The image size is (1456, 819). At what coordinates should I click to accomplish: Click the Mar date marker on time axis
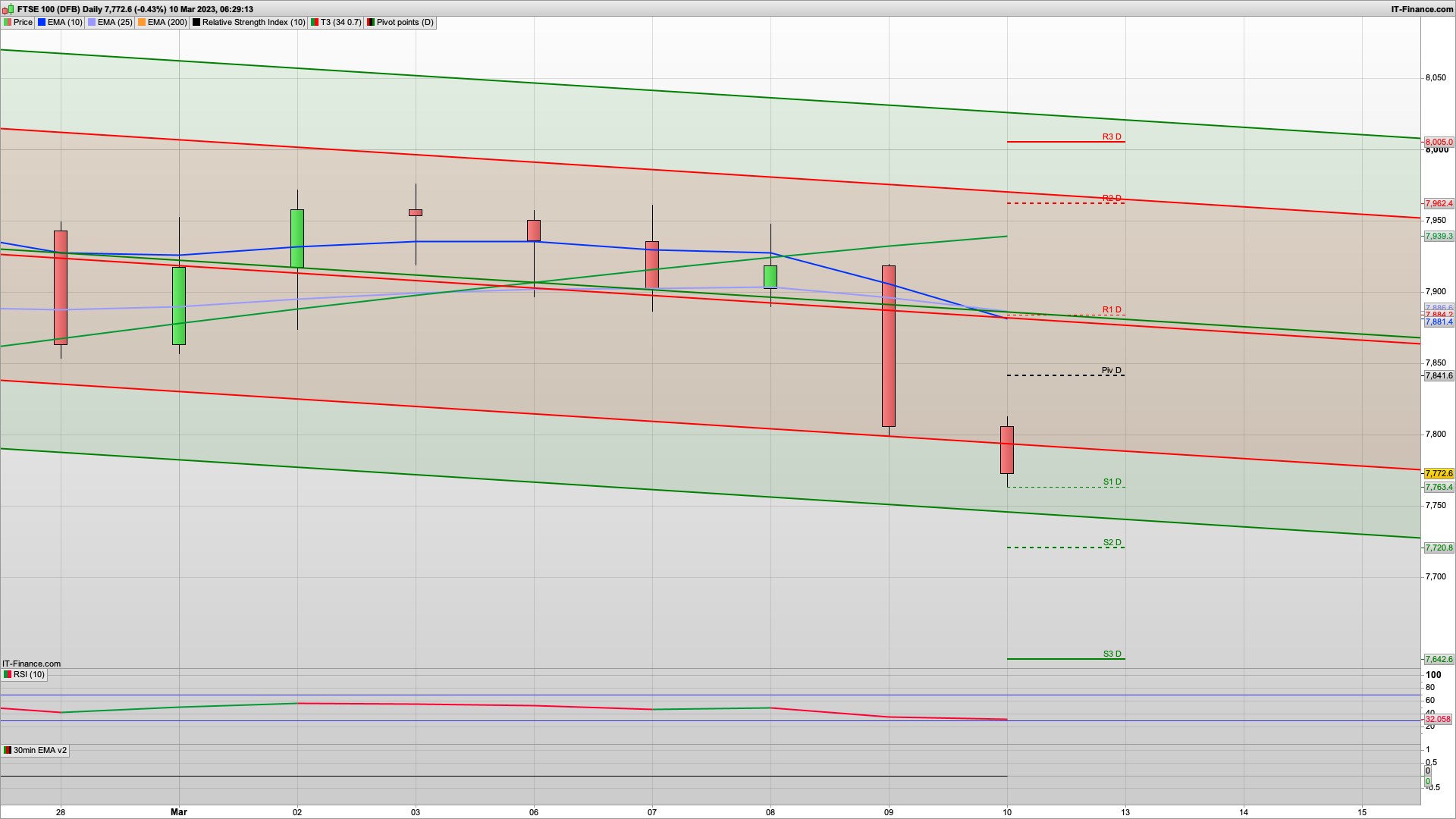click(179, 811)
